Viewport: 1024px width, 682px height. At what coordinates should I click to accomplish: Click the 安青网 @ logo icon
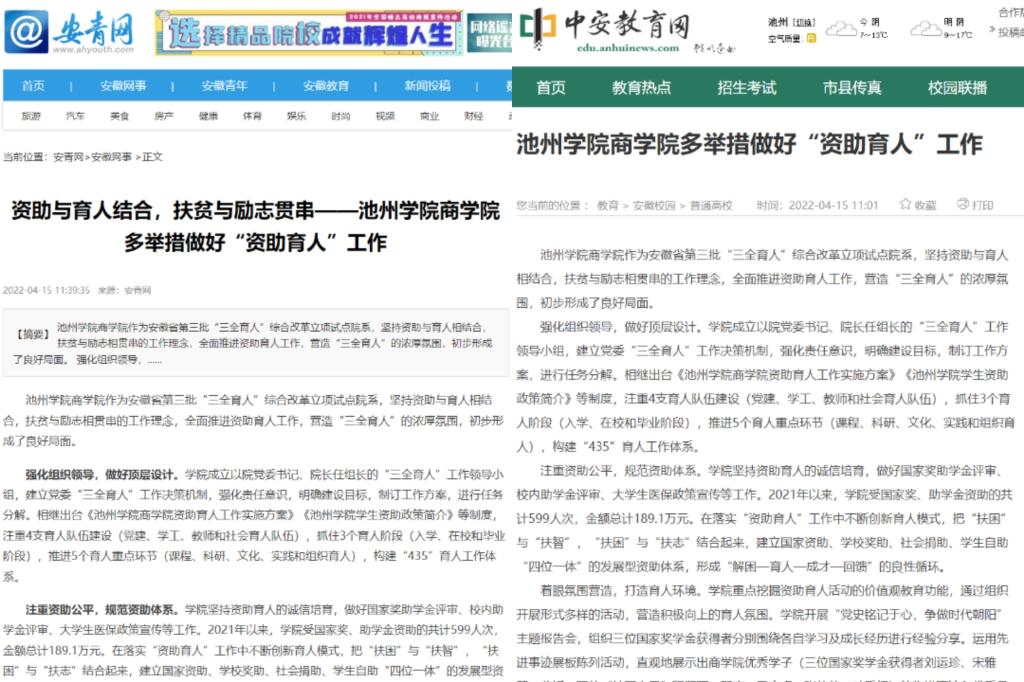tap(27, 32)
